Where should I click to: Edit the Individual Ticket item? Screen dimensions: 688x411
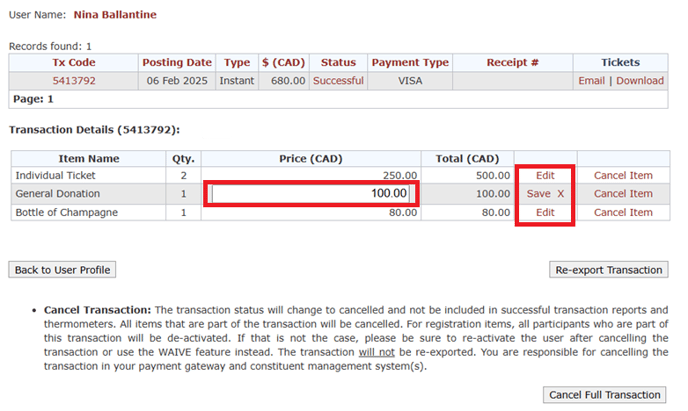(x=545, y=175)
